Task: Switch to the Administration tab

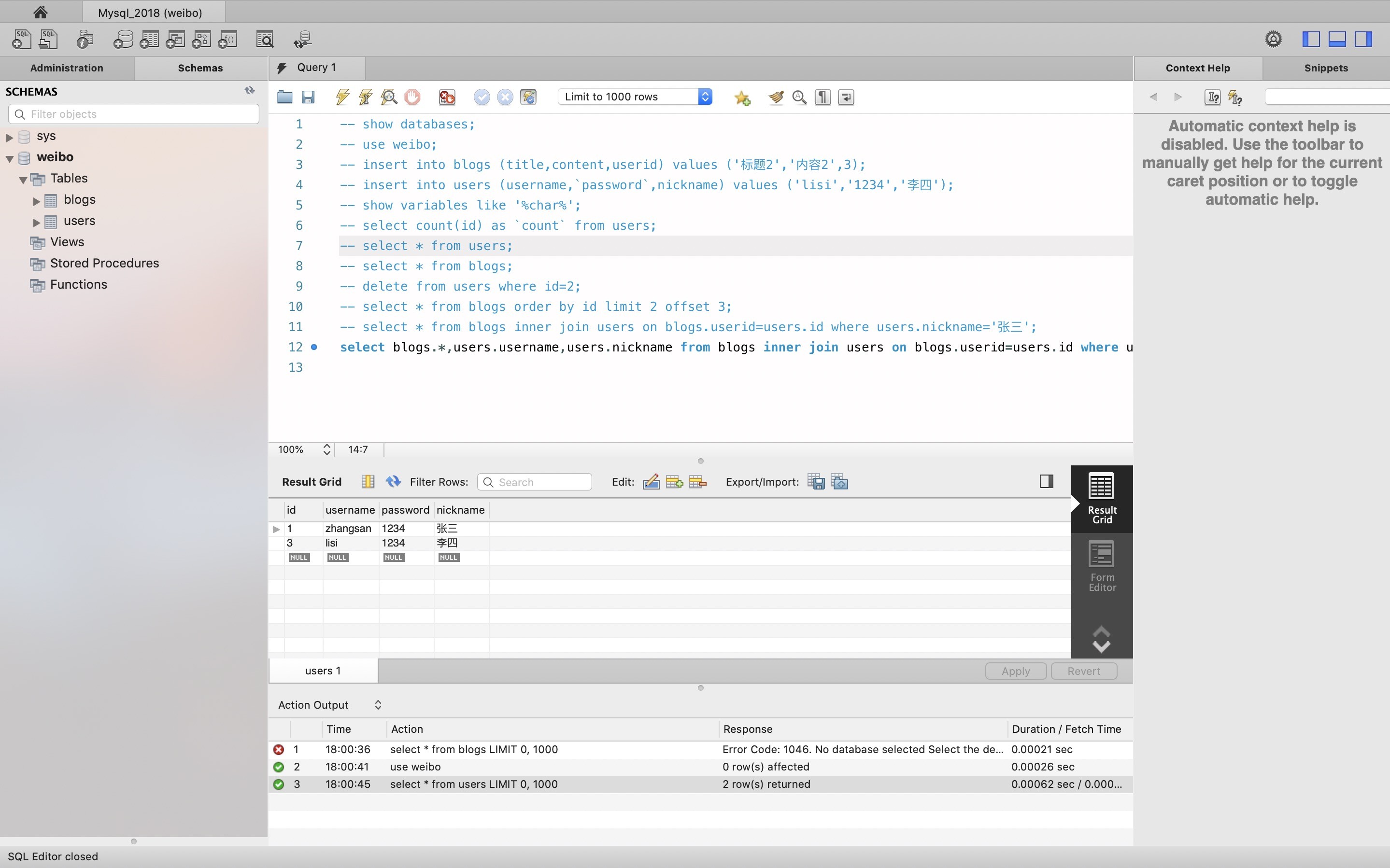Action: (66, 68)
